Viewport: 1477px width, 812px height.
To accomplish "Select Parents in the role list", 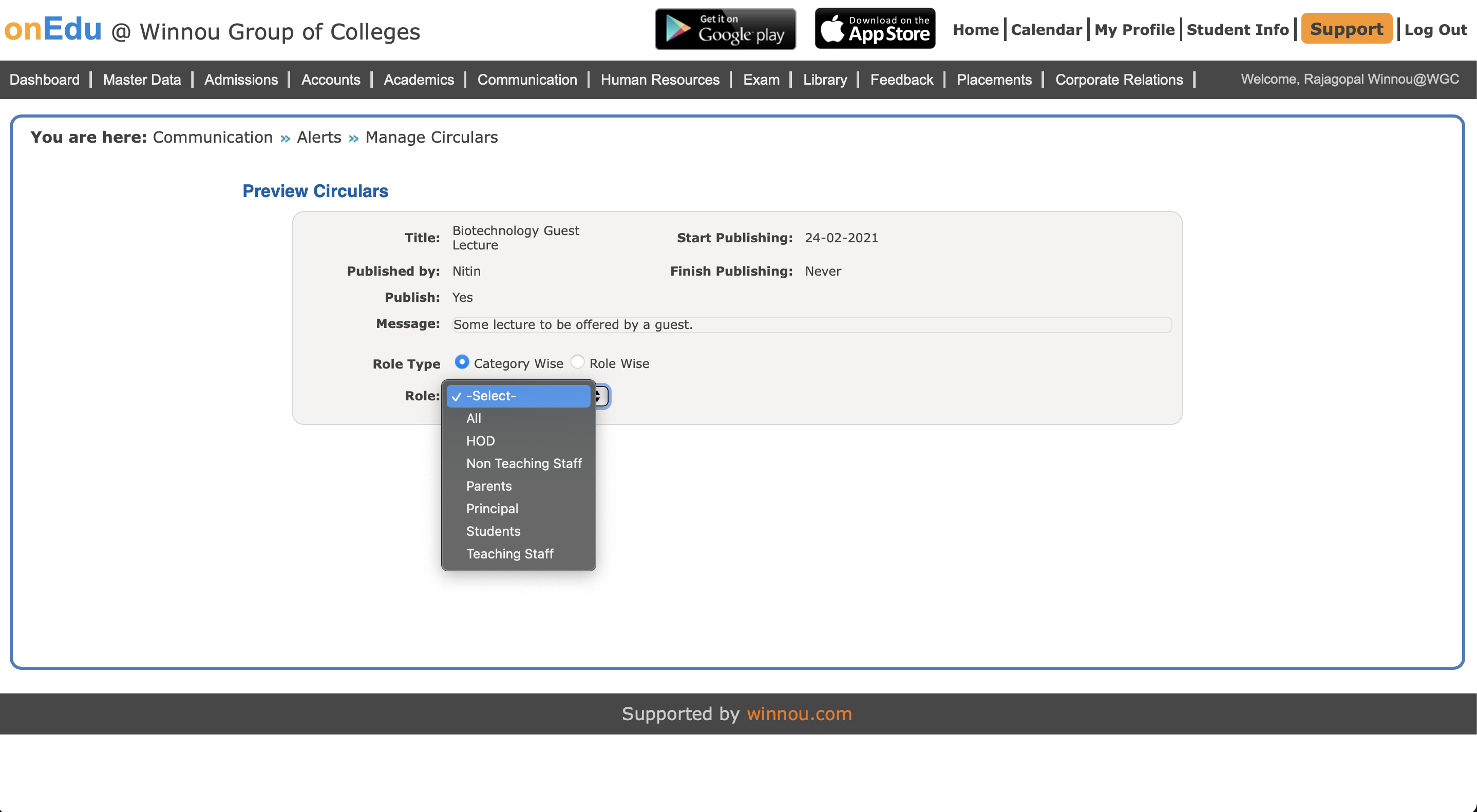I will point(488,486).
